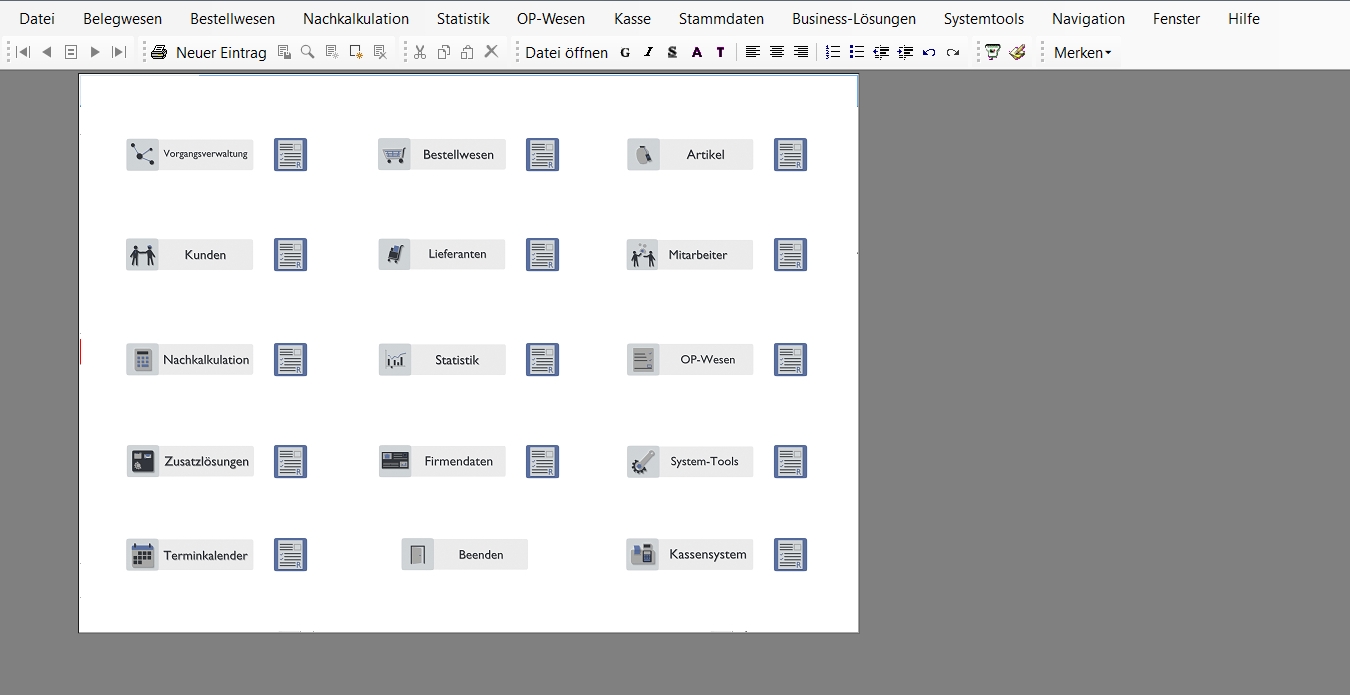Click the Artikel button

point(690,154)
